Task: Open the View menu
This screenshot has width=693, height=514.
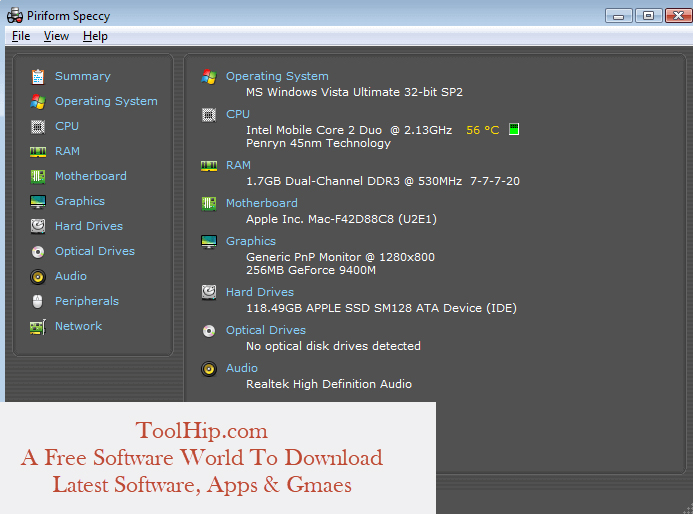Action: tap(56, 36)
